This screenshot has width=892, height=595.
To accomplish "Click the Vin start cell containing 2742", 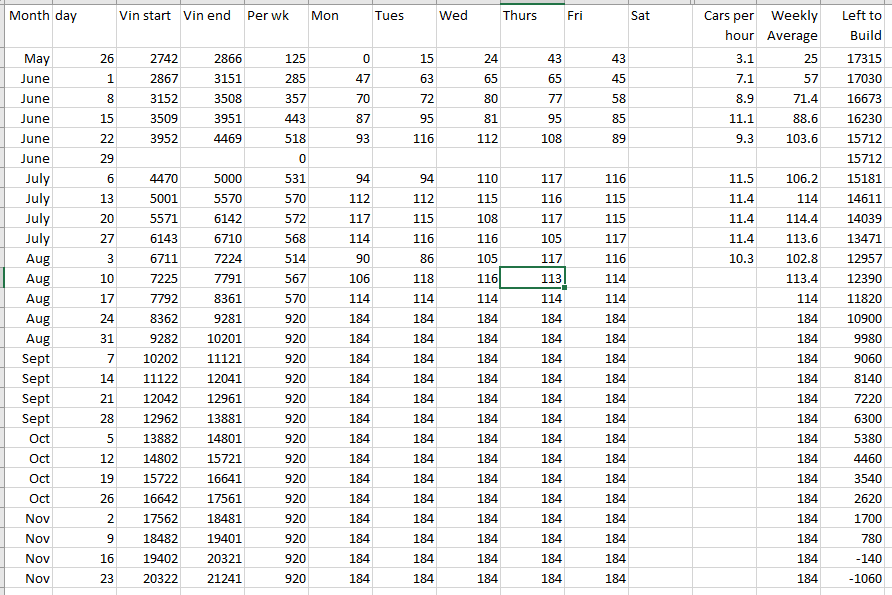I will [148, 59].
